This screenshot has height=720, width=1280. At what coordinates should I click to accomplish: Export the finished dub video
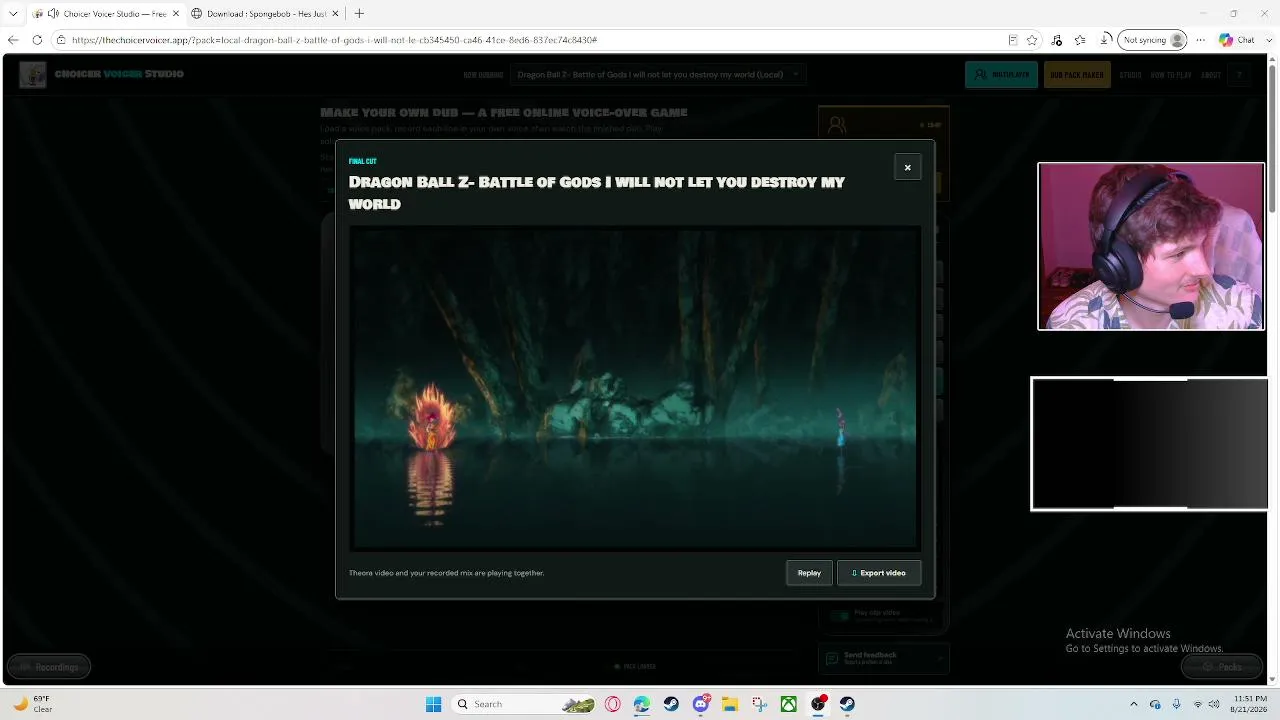tap(879, 573)
